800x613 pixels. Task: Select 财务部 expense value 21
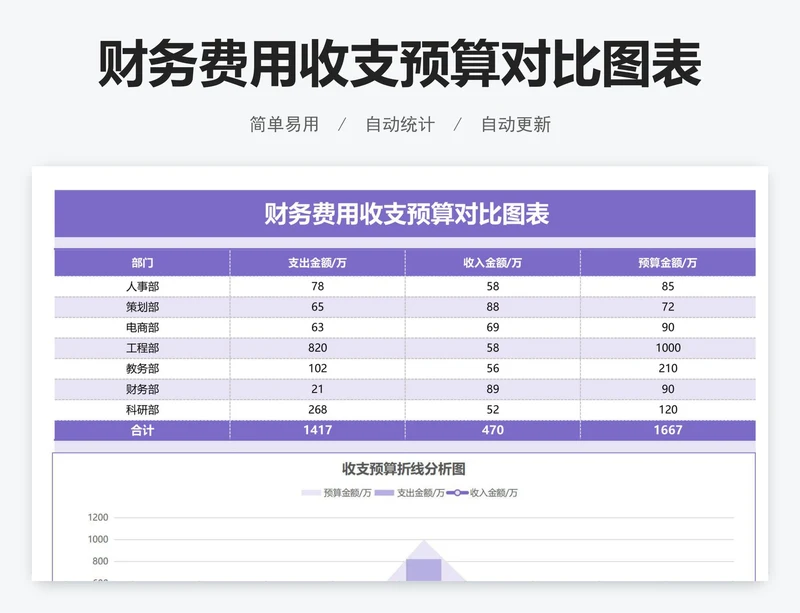coord(317,389)
